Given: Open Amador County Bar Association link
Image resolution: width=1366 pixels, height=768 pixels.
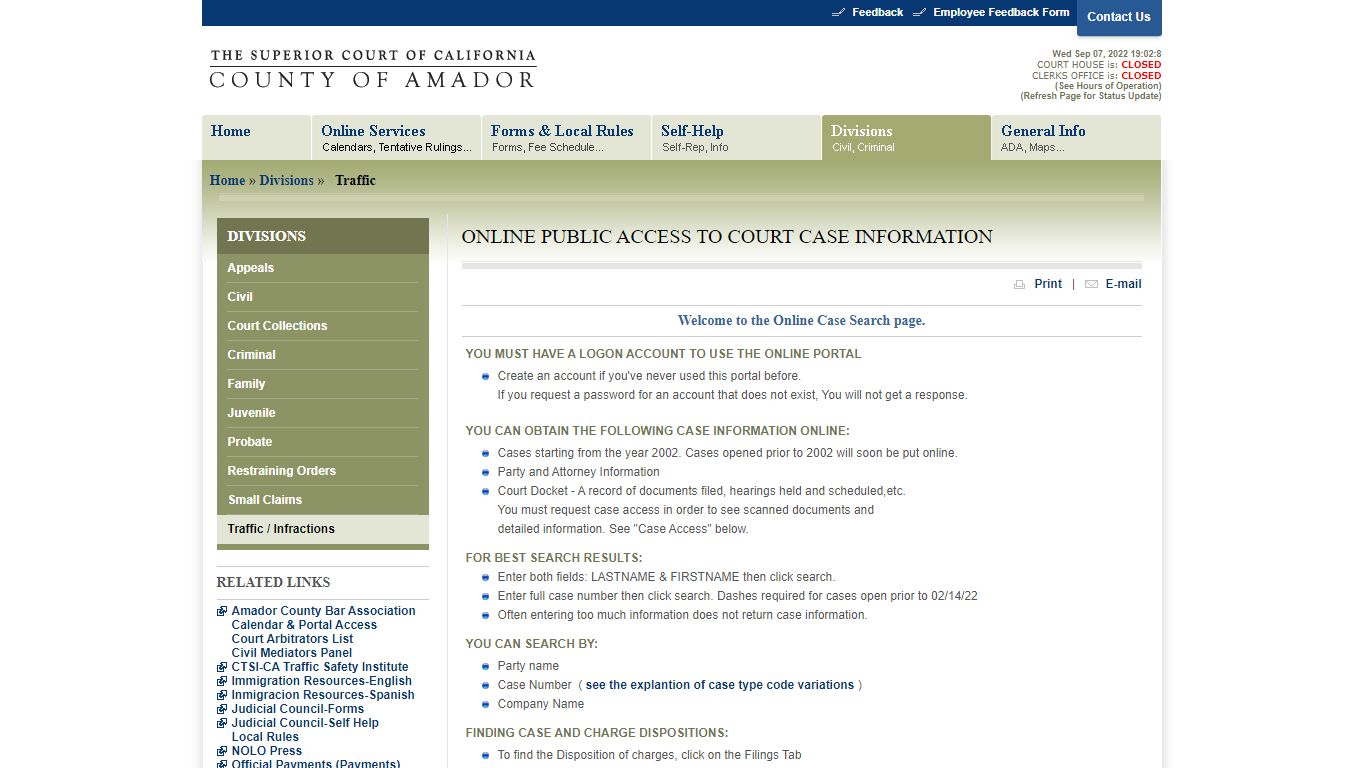Looking at the screenshot, I should (x=323, y=611).
